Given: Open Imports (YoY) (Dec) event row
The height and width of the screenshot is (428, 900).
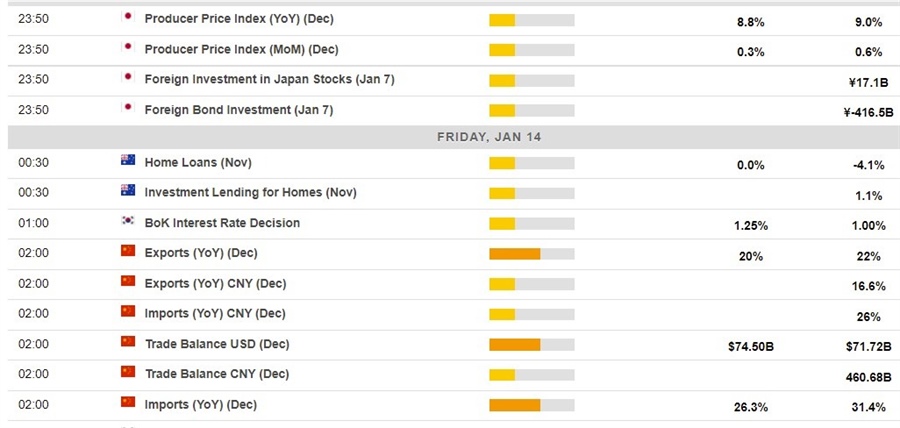Looking at the screenshot, I should click(x=200, y=404).
